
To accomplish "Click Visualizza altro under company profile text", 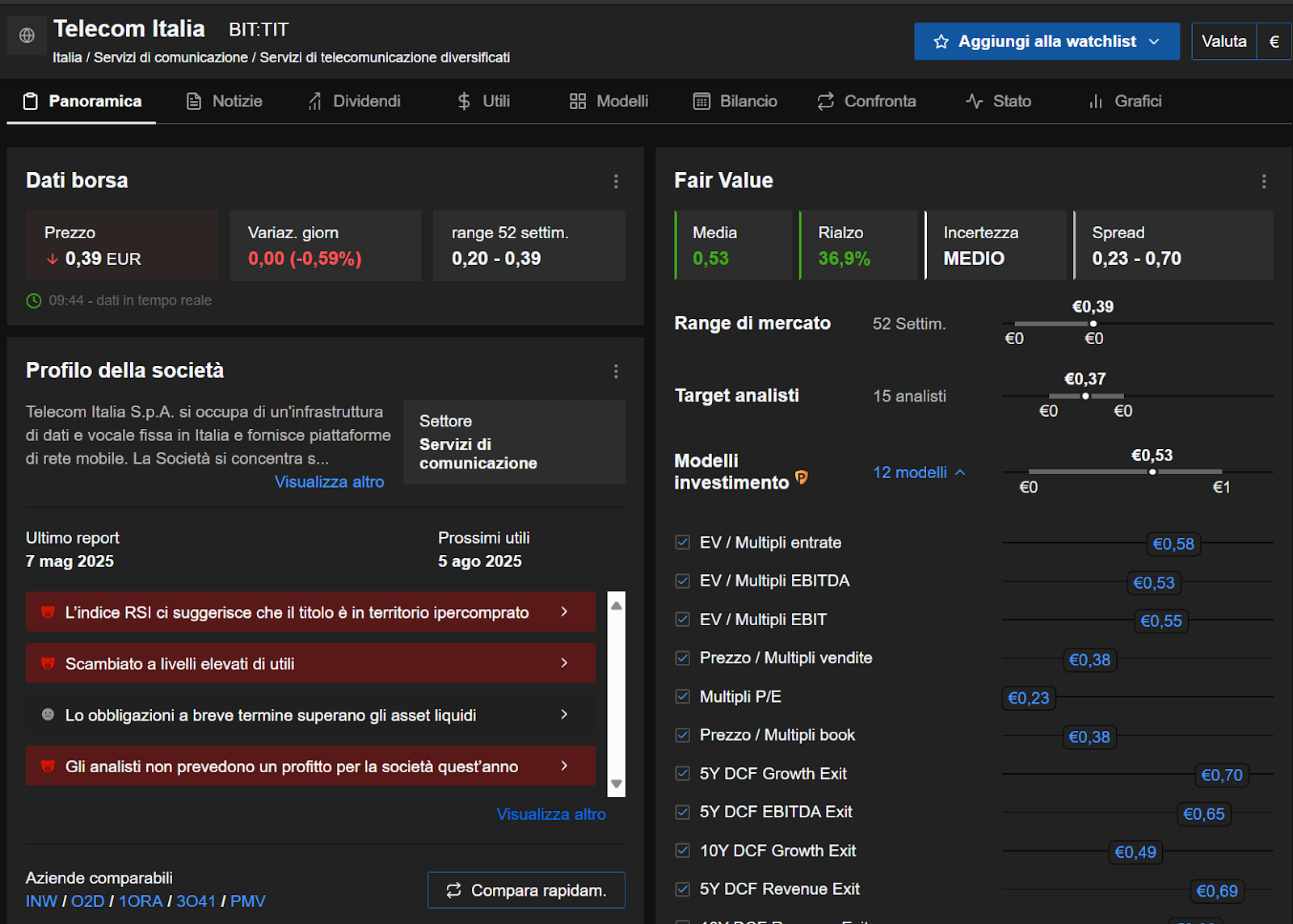I will (x=329, y=482).
